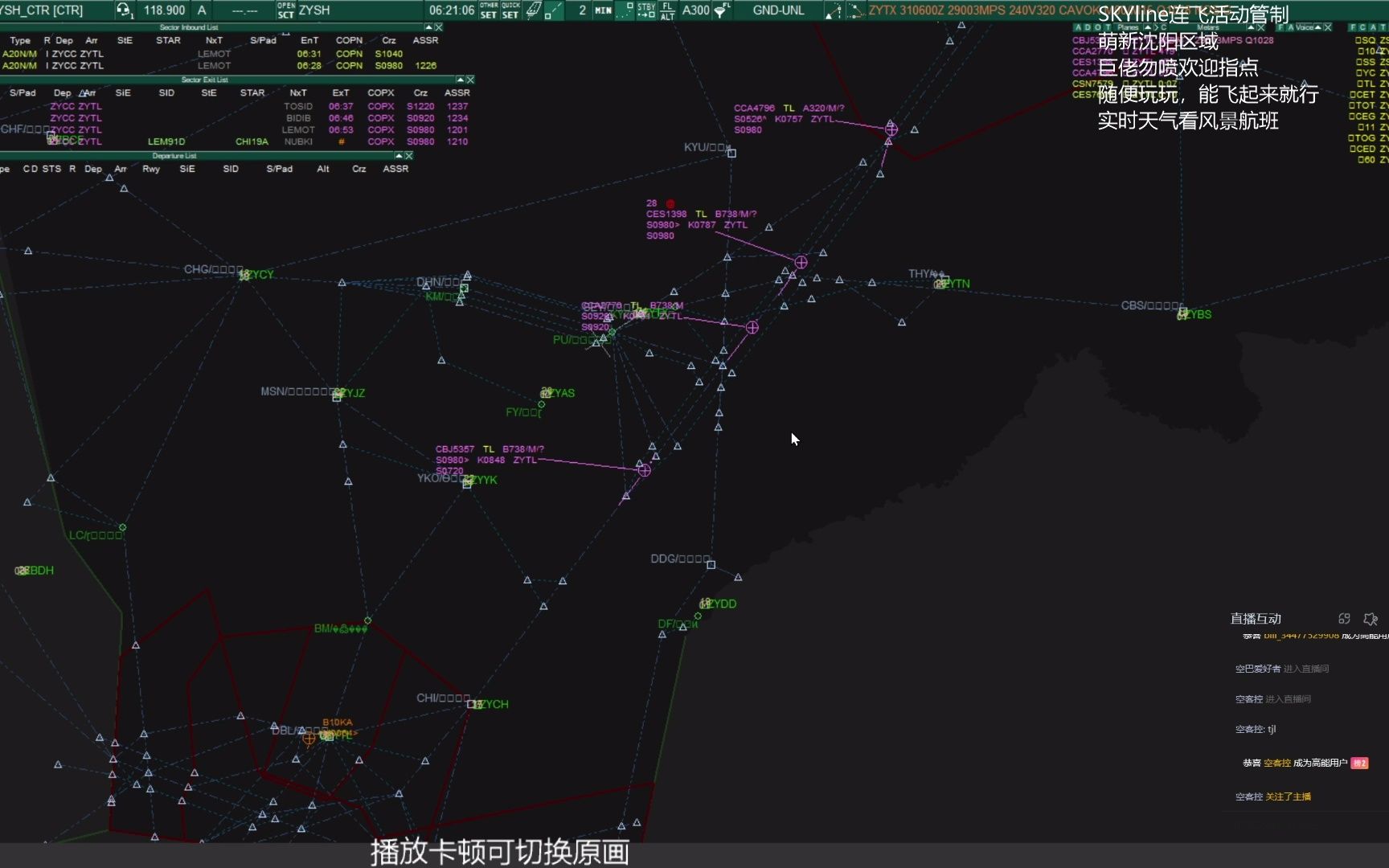Collapse the Voice list panel
Screen dimensions: 1389x868
(x=1318, y=27)
